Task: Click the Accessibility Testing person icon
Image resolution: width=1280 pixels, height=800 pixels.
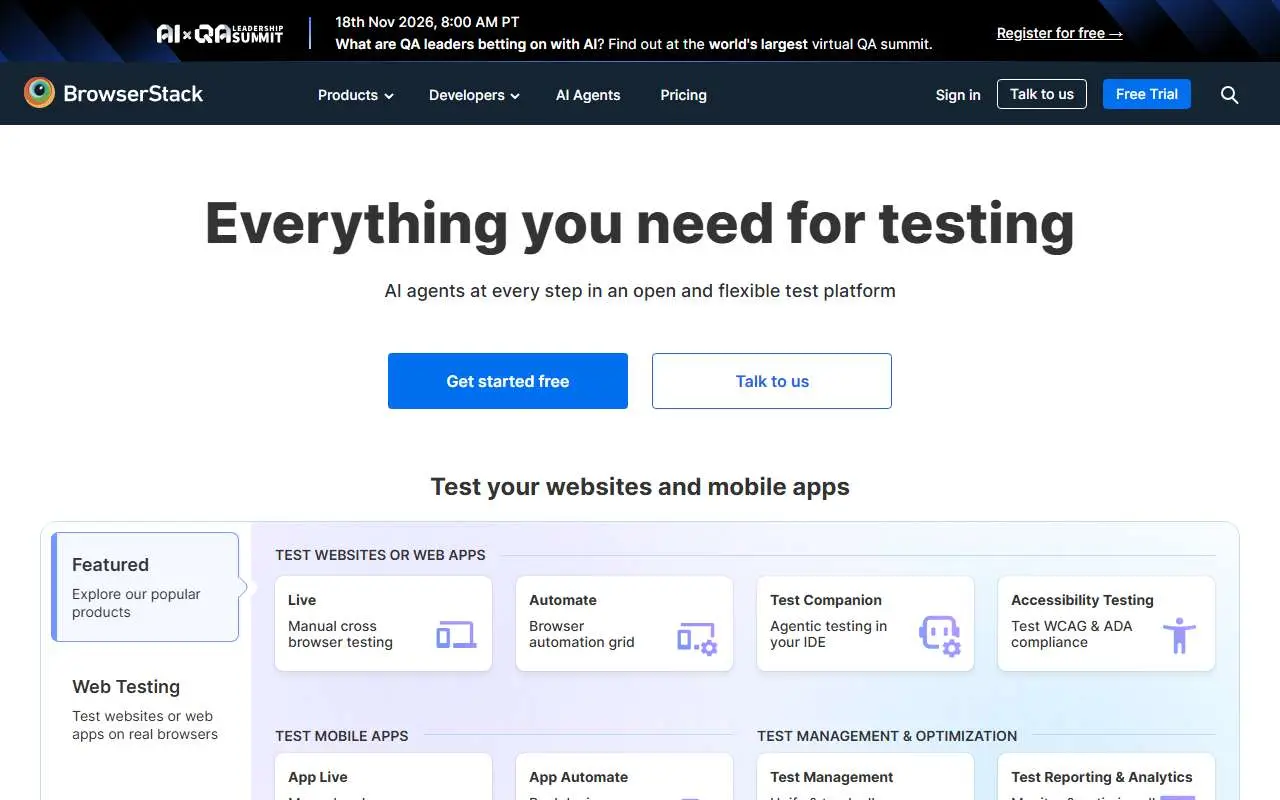Action: 1180,636
